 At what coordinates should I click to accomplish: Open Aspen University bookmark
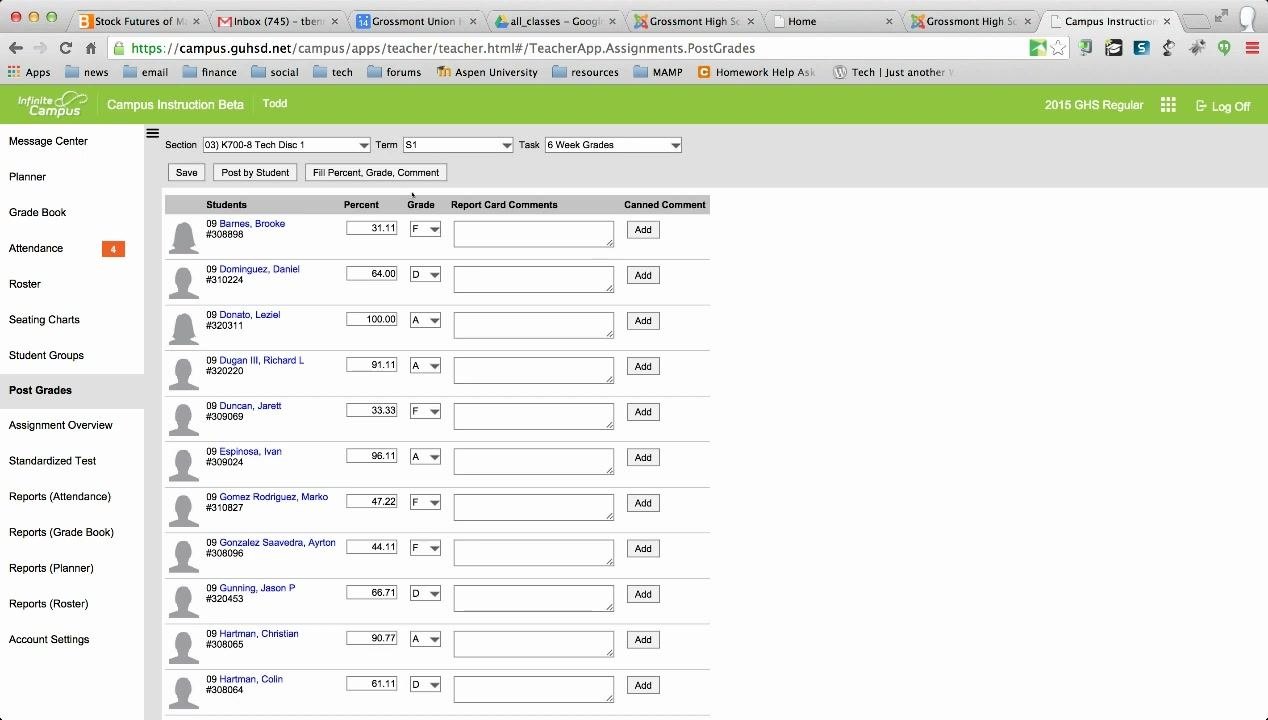(487, 72)
